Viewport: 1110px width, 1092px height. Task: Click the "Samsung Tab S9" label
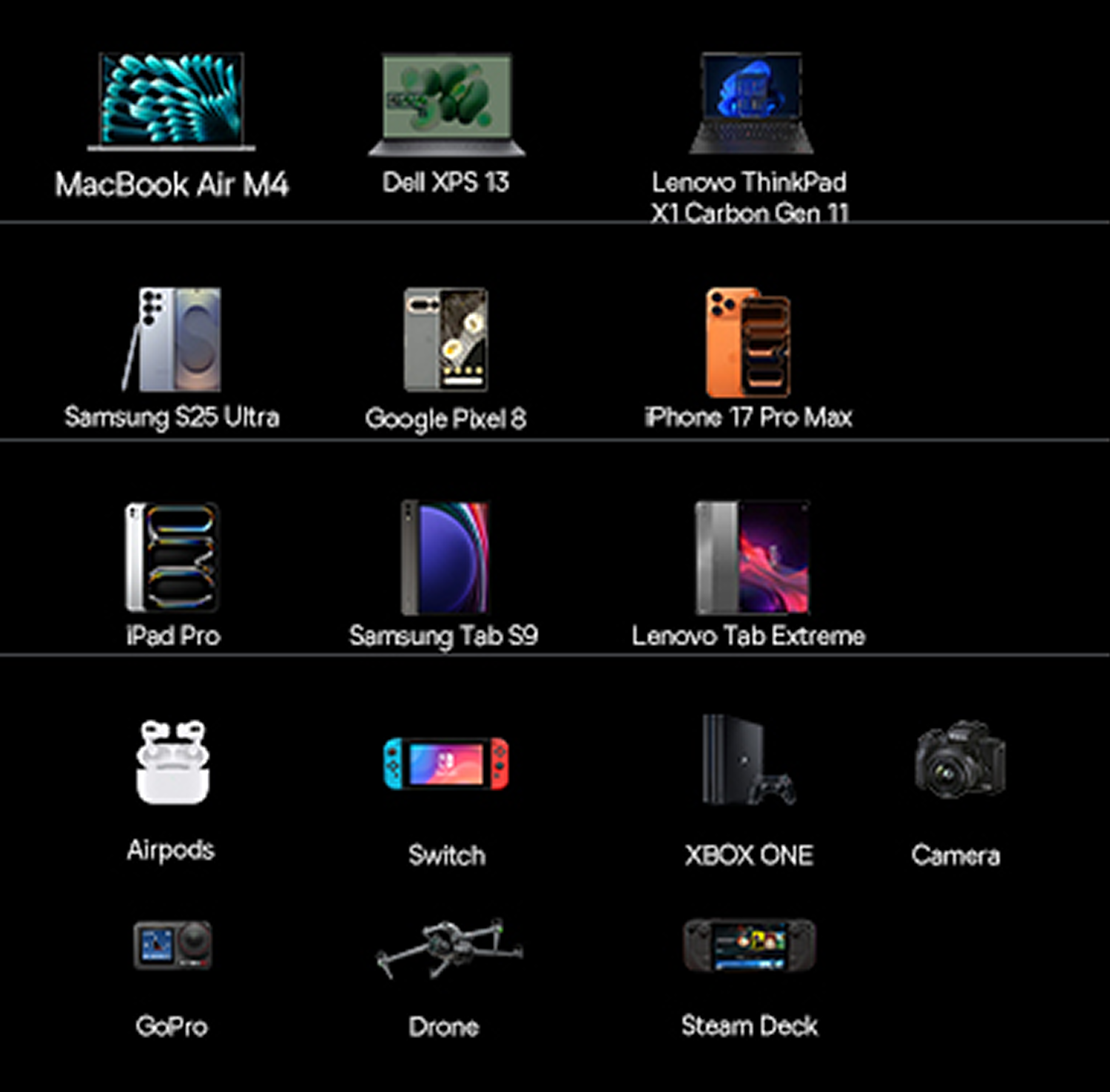(x=444, y=636)
